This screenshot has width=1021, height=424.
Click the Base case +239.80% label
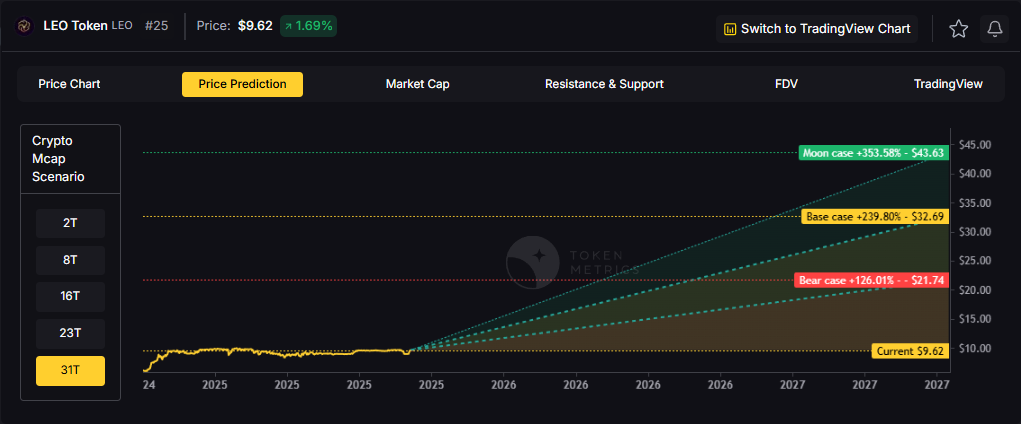(x=875, y=217)
